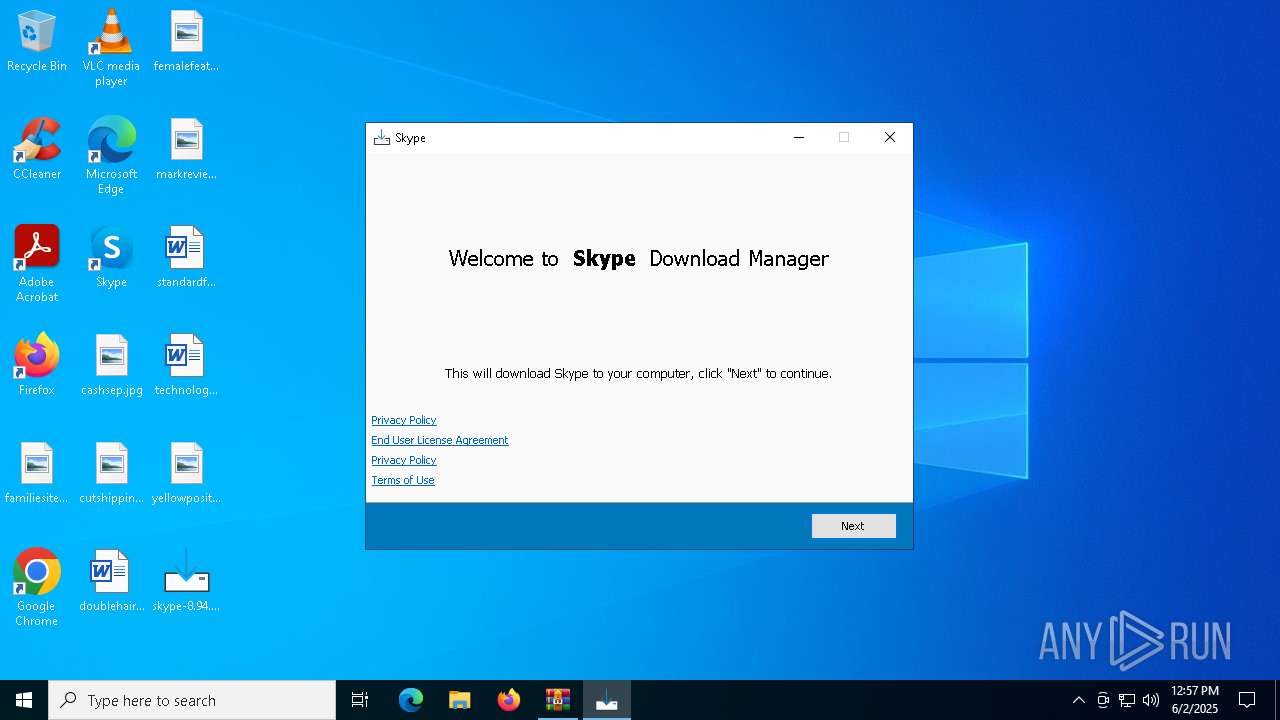Click the Next button in Skype installer

tap(853, 526)
